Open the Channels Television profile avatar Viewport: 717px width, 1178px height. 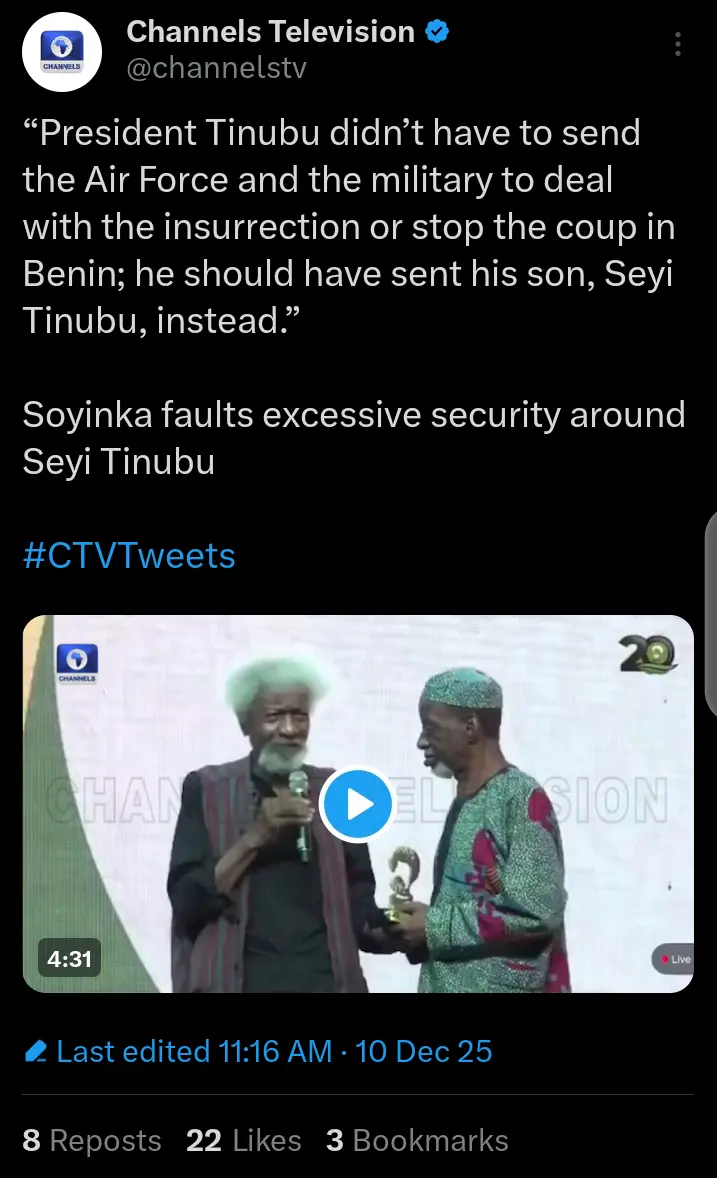[x=63, y=51]
